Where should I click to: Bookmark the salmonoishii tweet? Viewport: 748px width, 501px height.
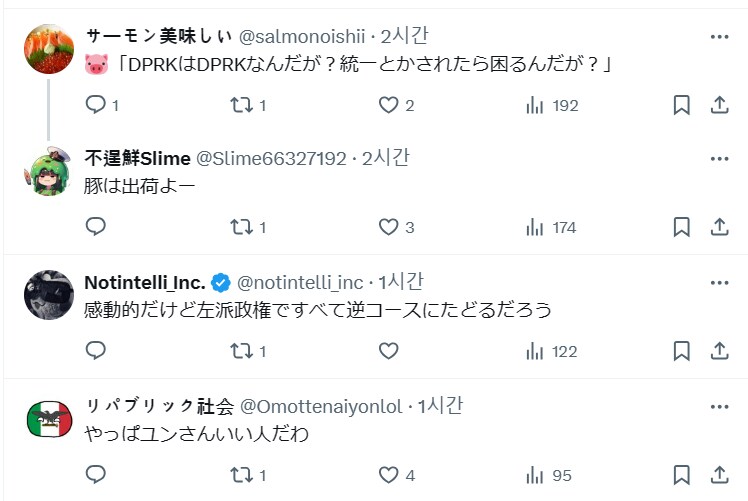point(681,105)
